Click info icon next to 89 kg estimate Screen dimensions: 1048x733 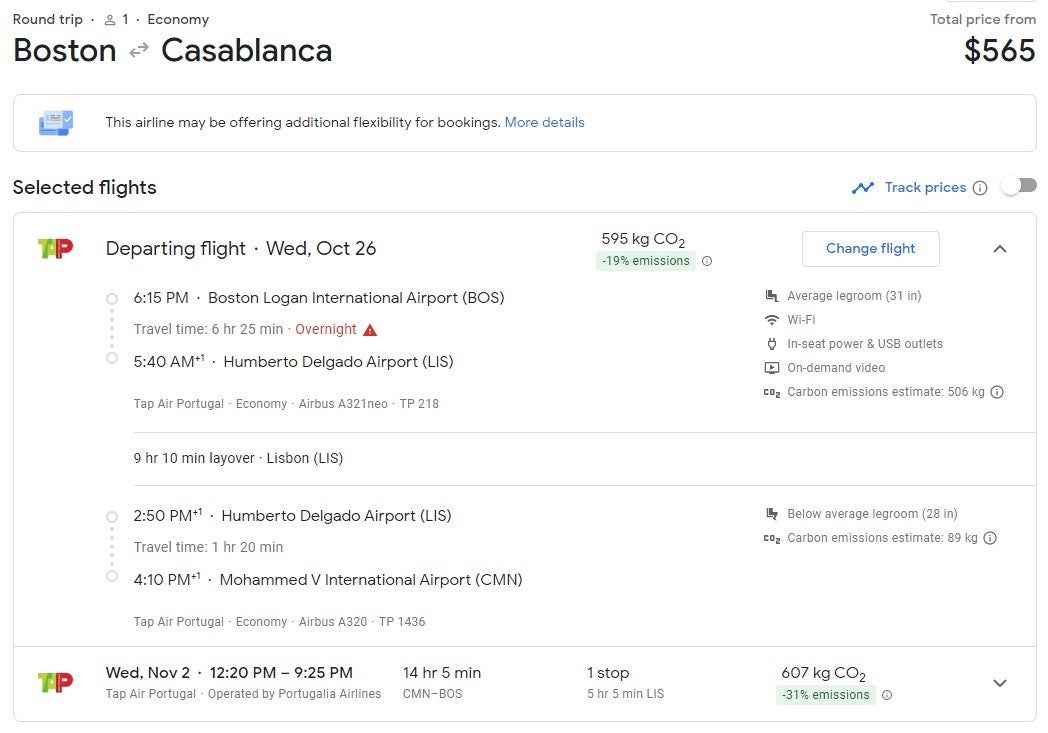point(990,538)
